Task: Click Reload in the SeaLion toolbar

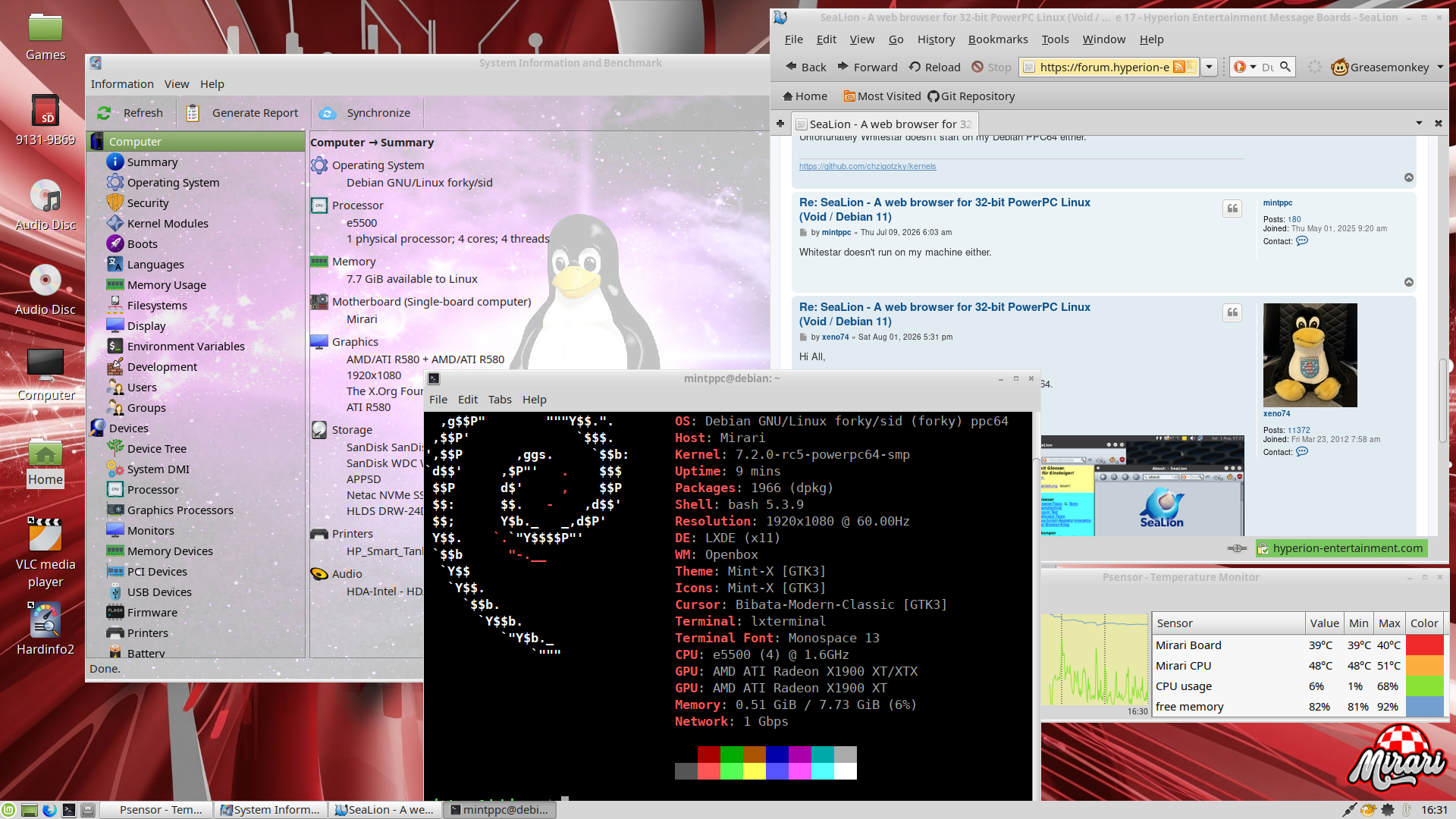Action: (935, 67)
